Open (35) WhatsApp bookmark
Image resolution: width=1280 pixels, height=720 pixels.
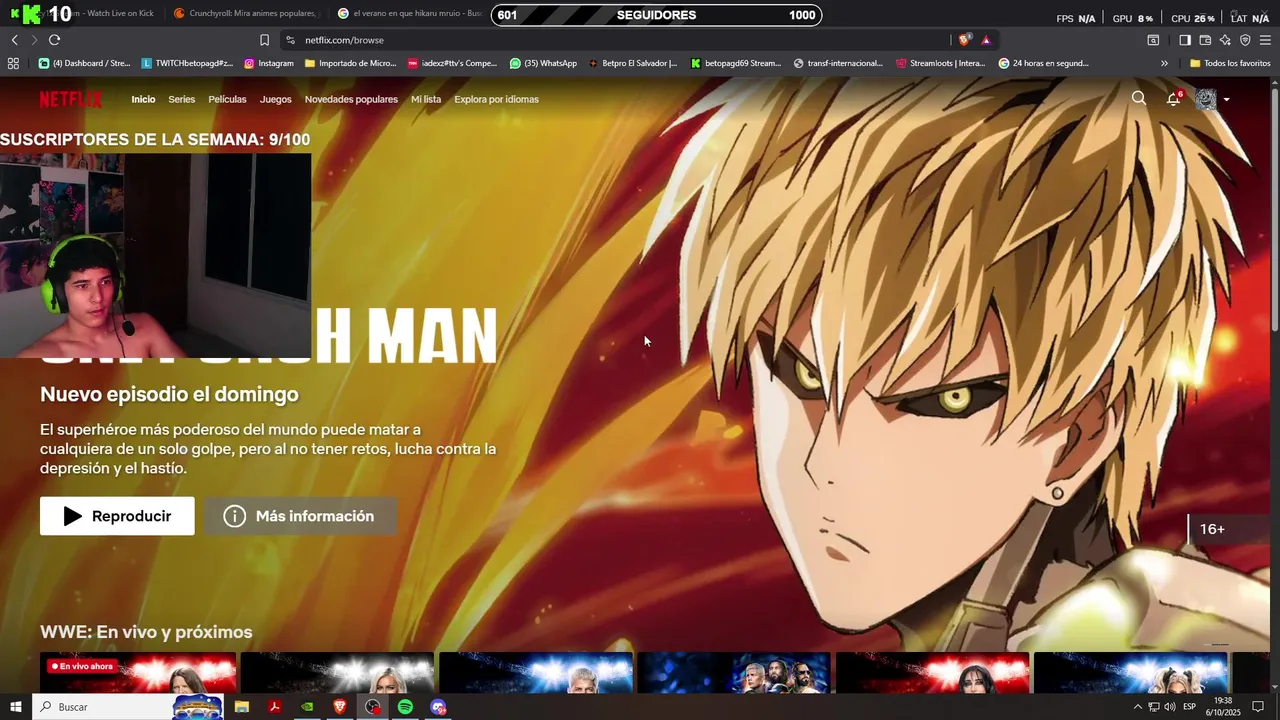tap(543, 63)
